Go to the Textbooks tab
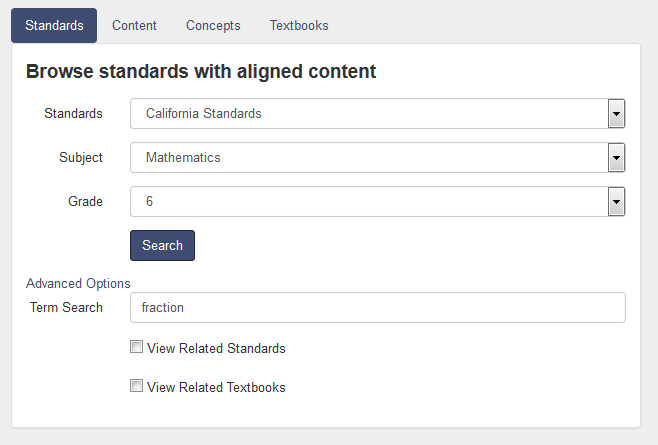 (299, 26)
